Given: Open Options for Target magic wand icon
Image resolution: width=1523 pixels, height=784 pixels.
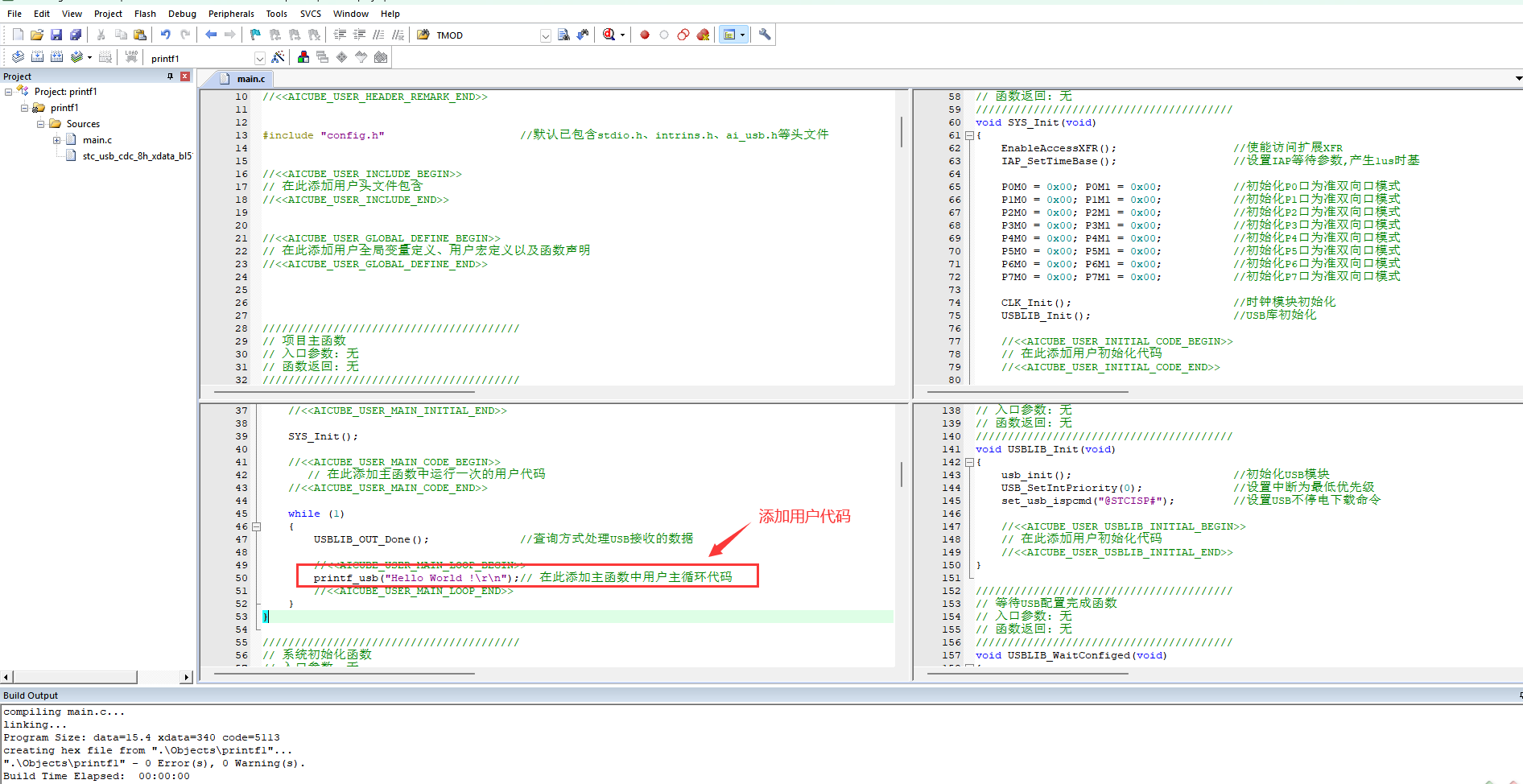Looking at the screenshot, I should 278,57.
